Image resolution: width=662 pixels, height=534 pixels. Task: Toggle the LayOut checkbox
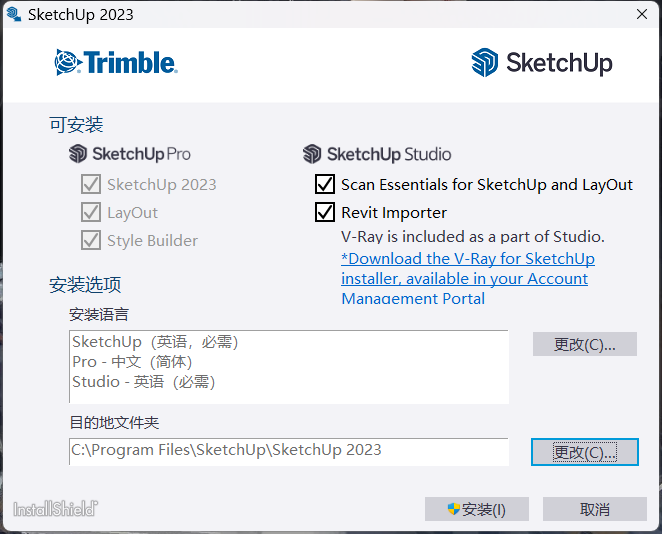click(90, 212)
